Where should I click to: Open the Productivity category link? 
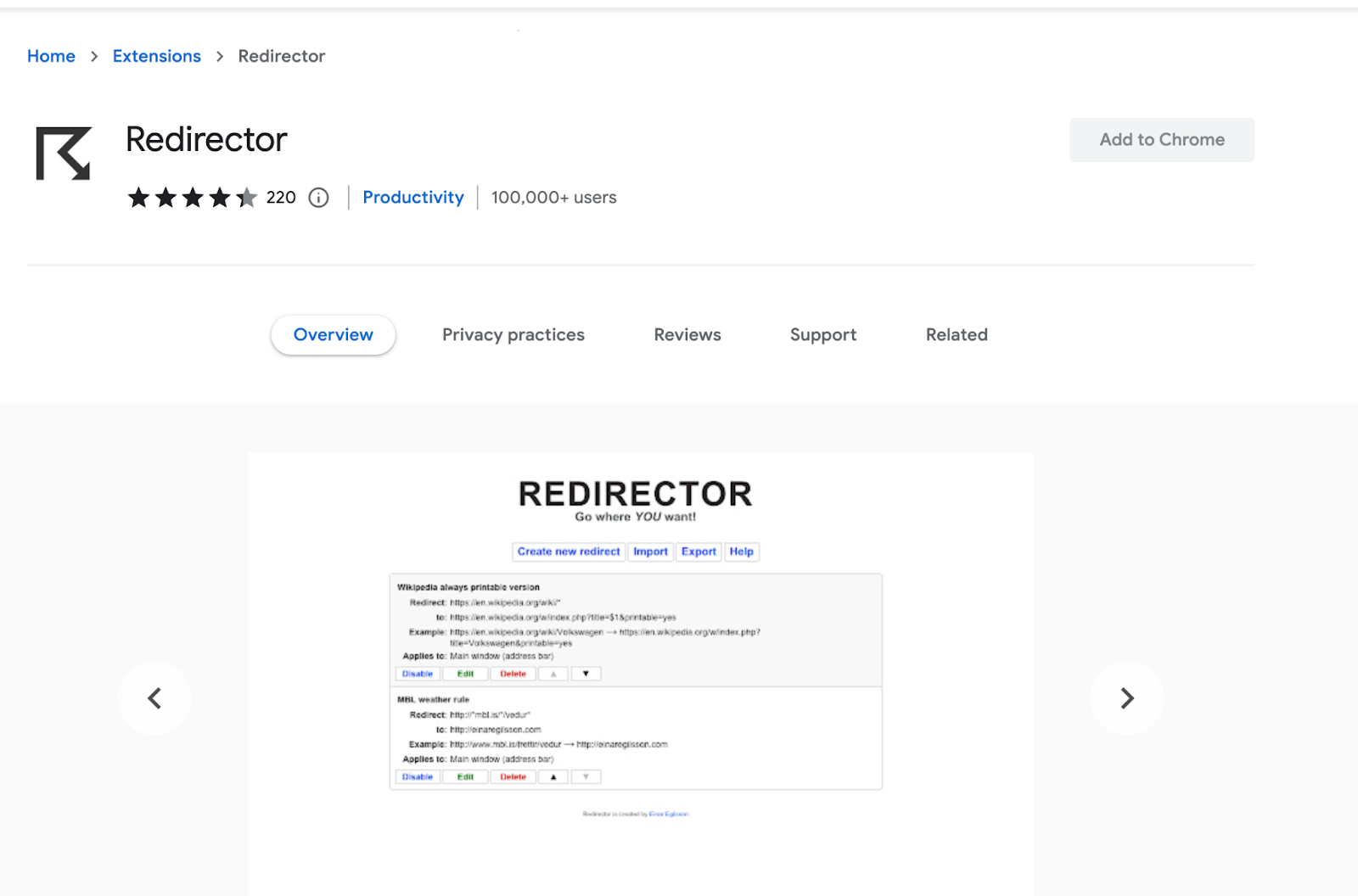click(413, 198)
